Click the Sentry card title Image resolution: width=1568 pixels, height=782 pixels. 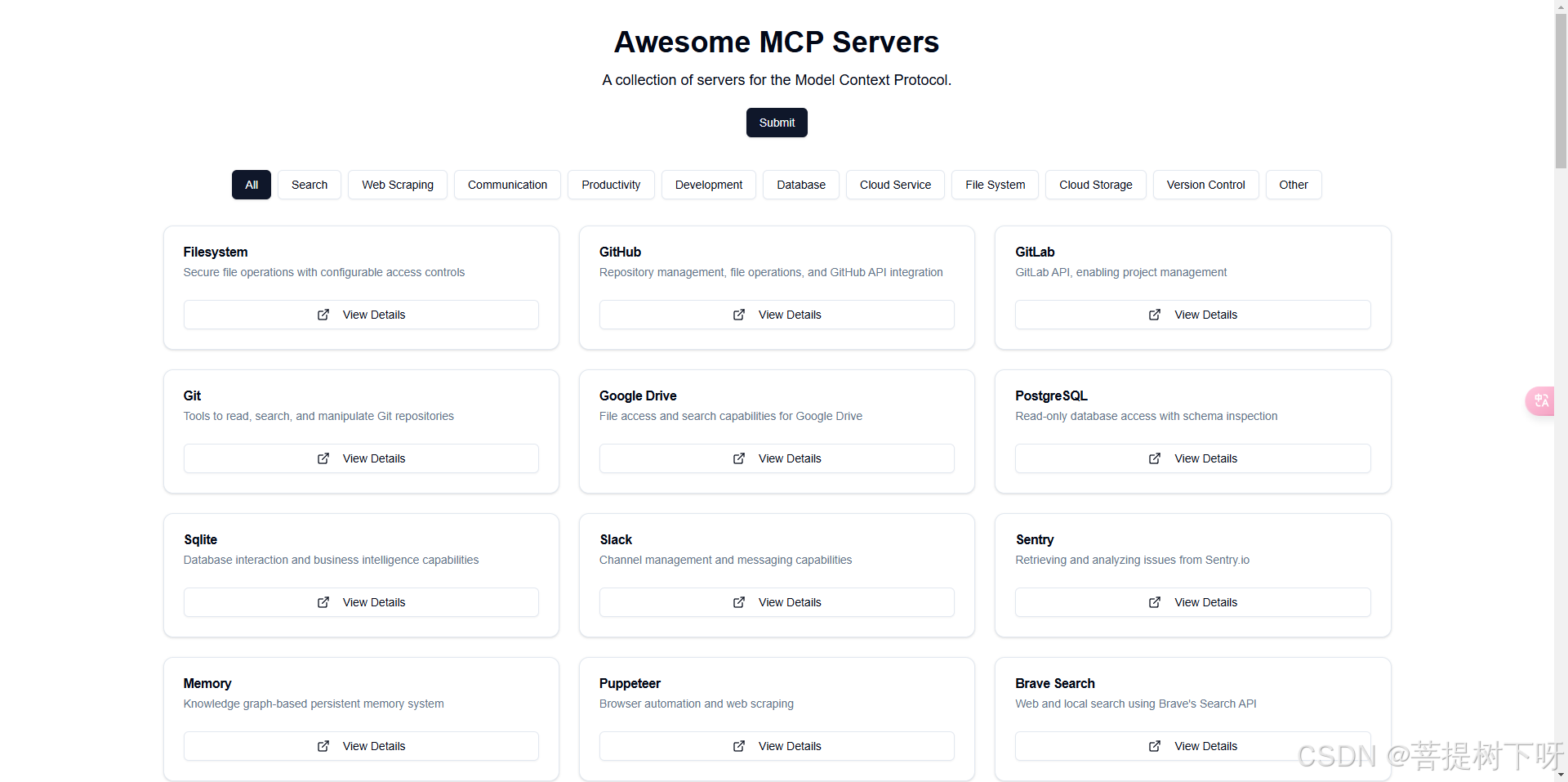pyautogui.click(x=1035, y=539)
